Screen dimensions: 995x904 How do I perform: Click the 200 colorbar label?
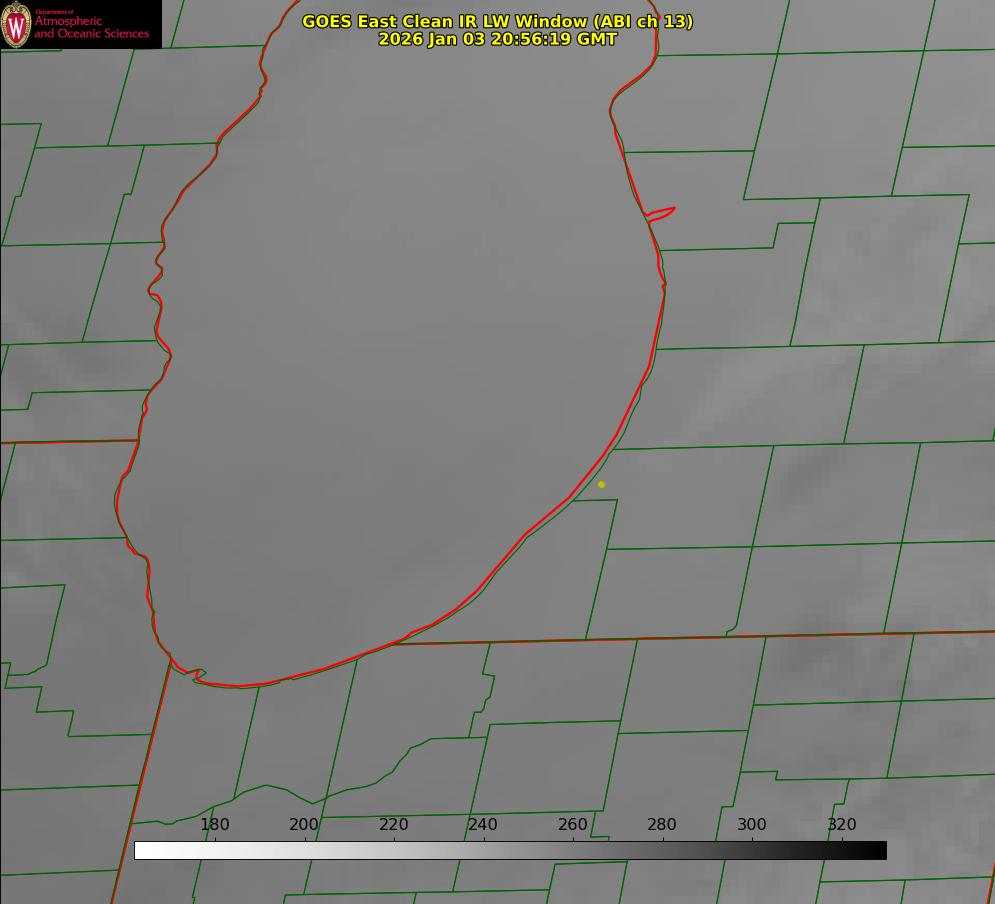coord(304,824)
